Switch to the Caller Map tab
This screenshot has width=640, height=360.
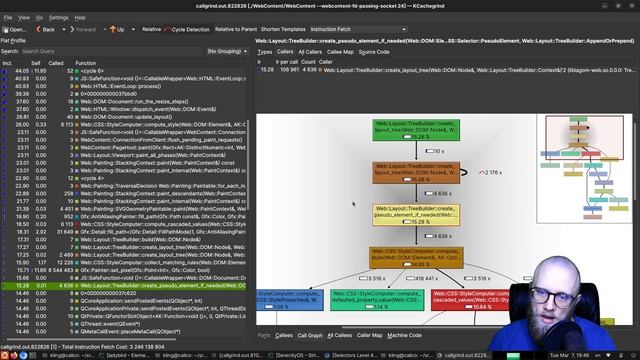point(369,336)
